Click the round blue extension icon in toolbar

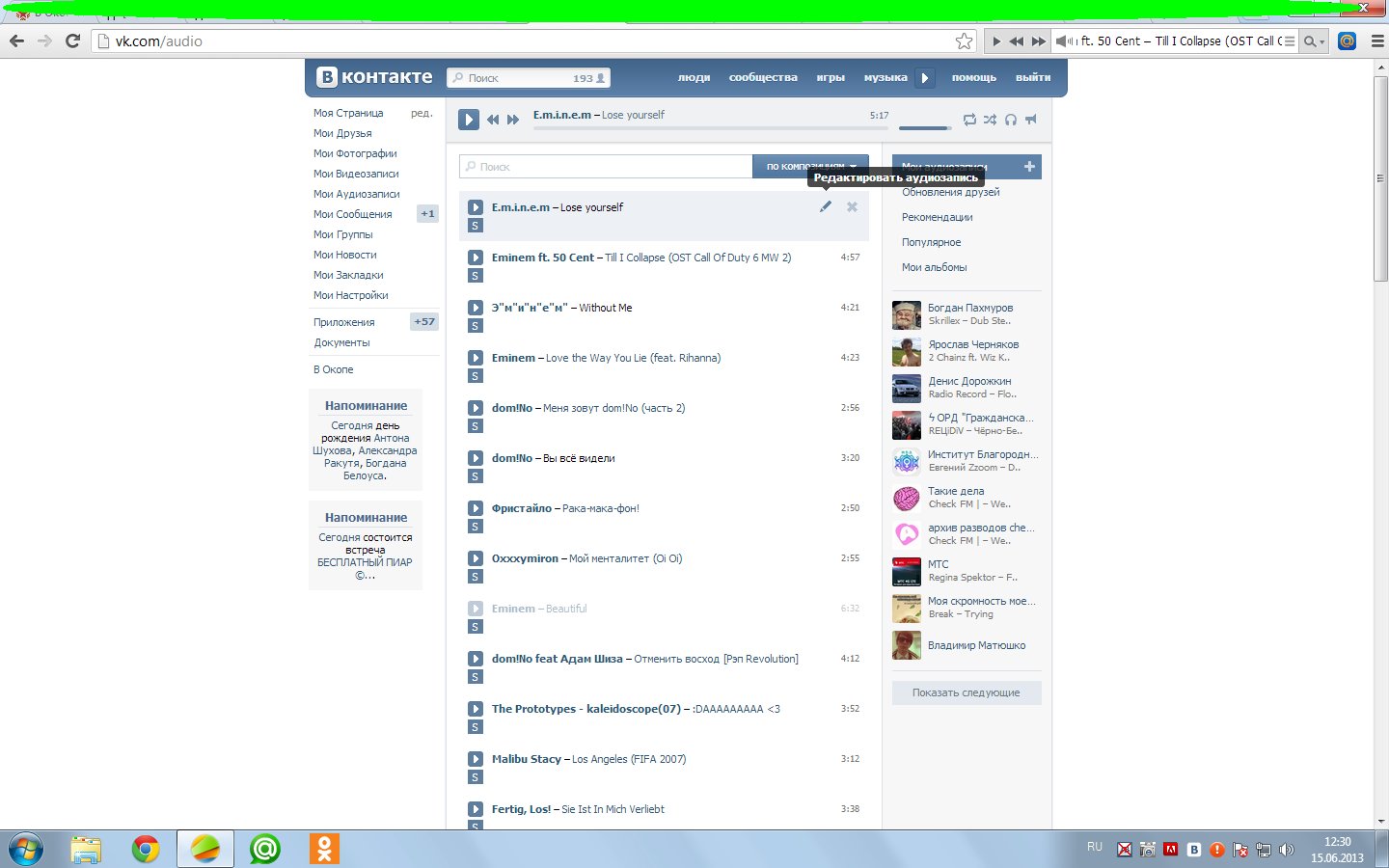[1348, 41]
